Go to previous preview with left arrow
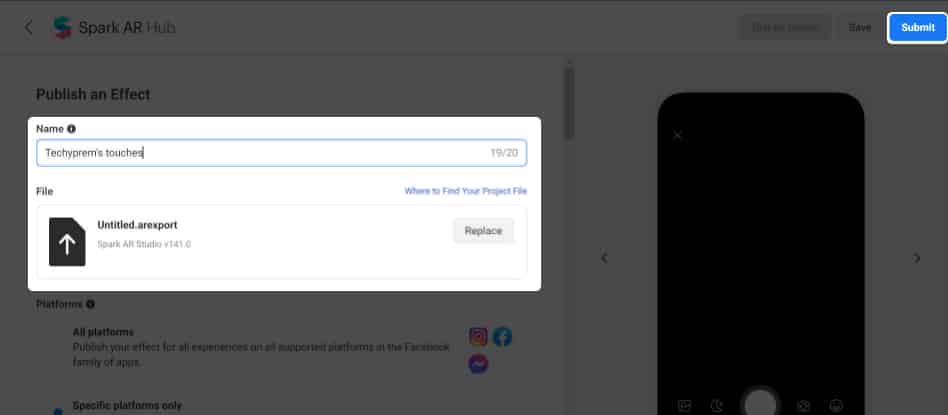Viewport: 948px width, 415px height. tap(603, 258)
